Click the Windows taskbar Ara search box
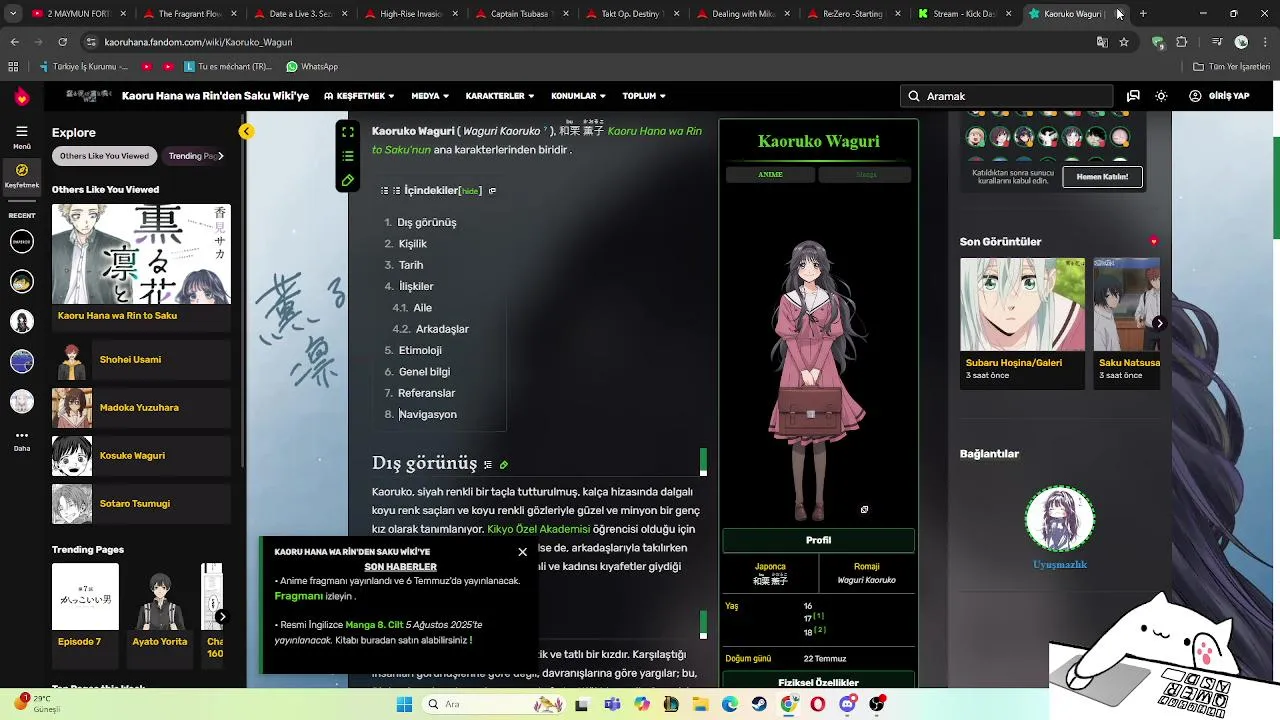 click(494, 704)
